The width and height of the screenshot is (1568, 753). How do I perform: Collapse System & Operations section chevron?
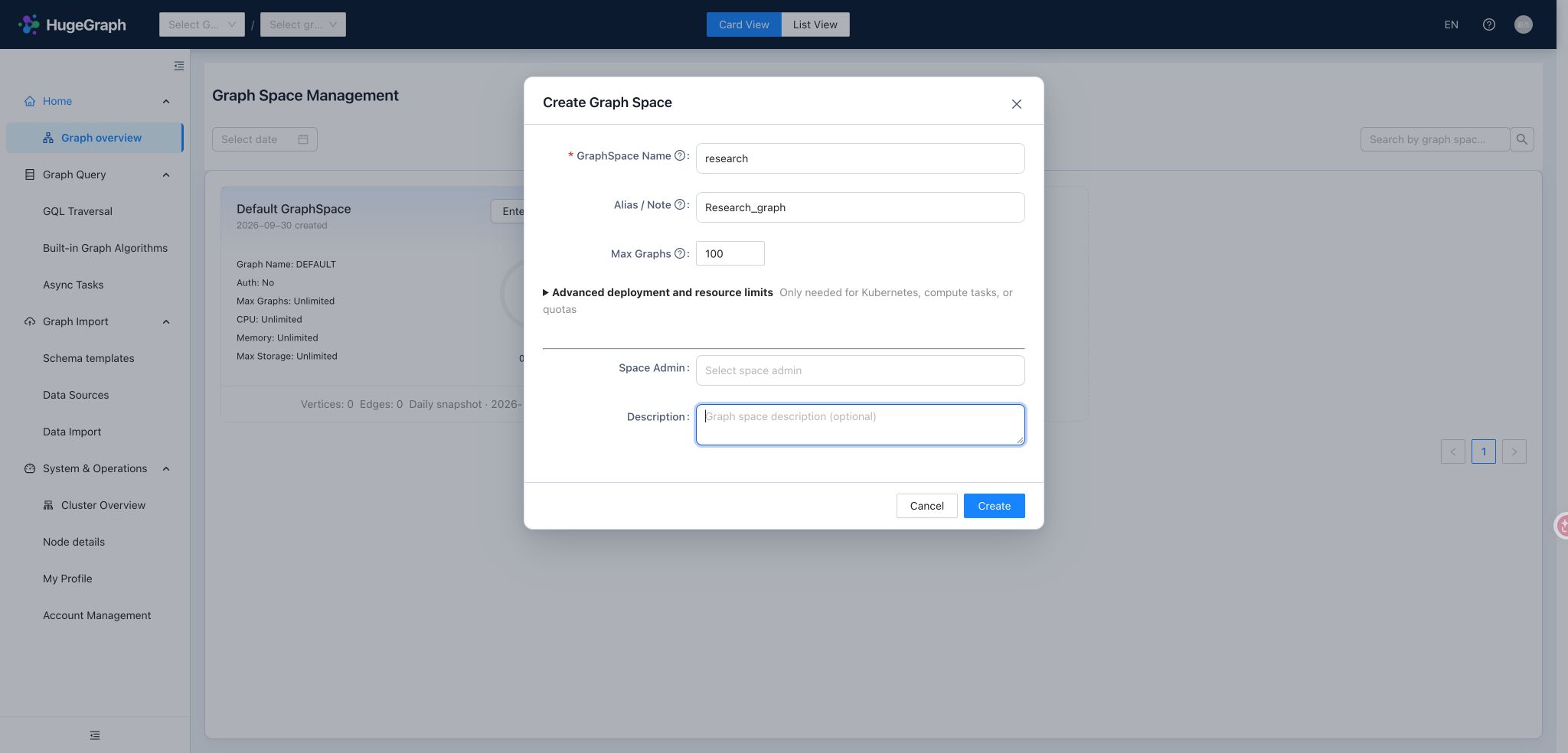click(x=166, y=468)
